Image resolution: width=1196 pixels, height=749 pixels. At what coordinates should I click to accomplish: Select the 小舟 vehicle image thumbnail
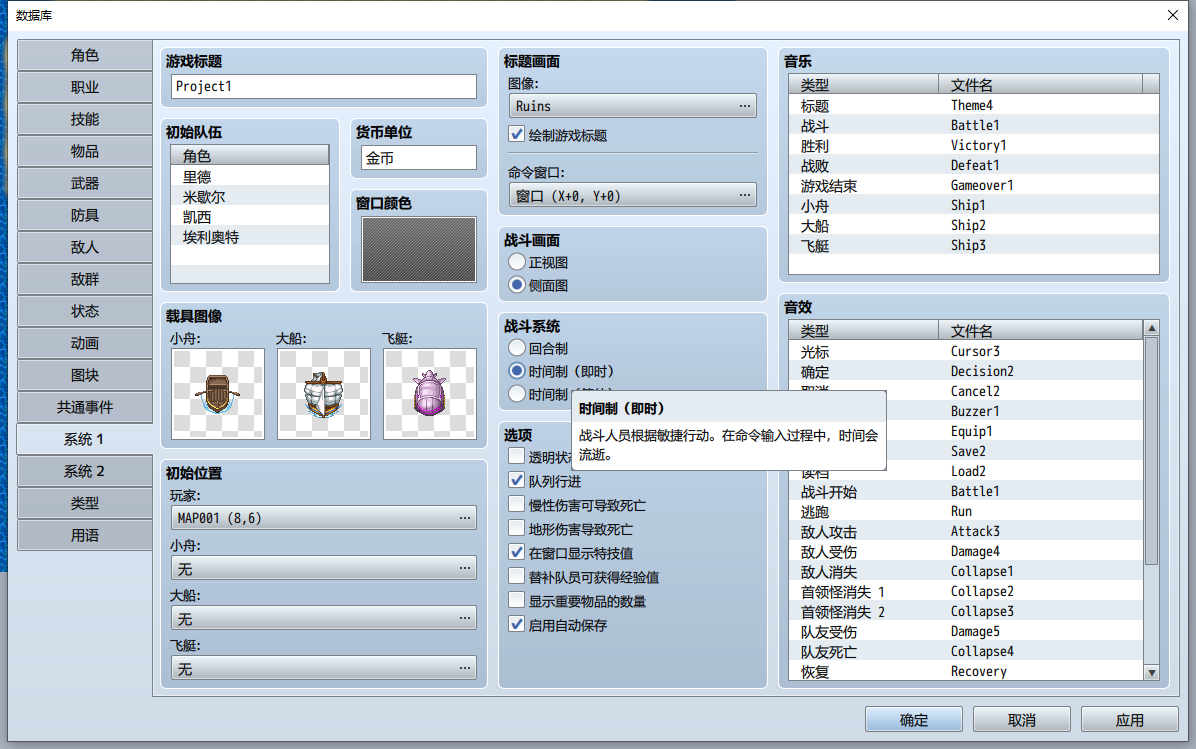(218, 394)
